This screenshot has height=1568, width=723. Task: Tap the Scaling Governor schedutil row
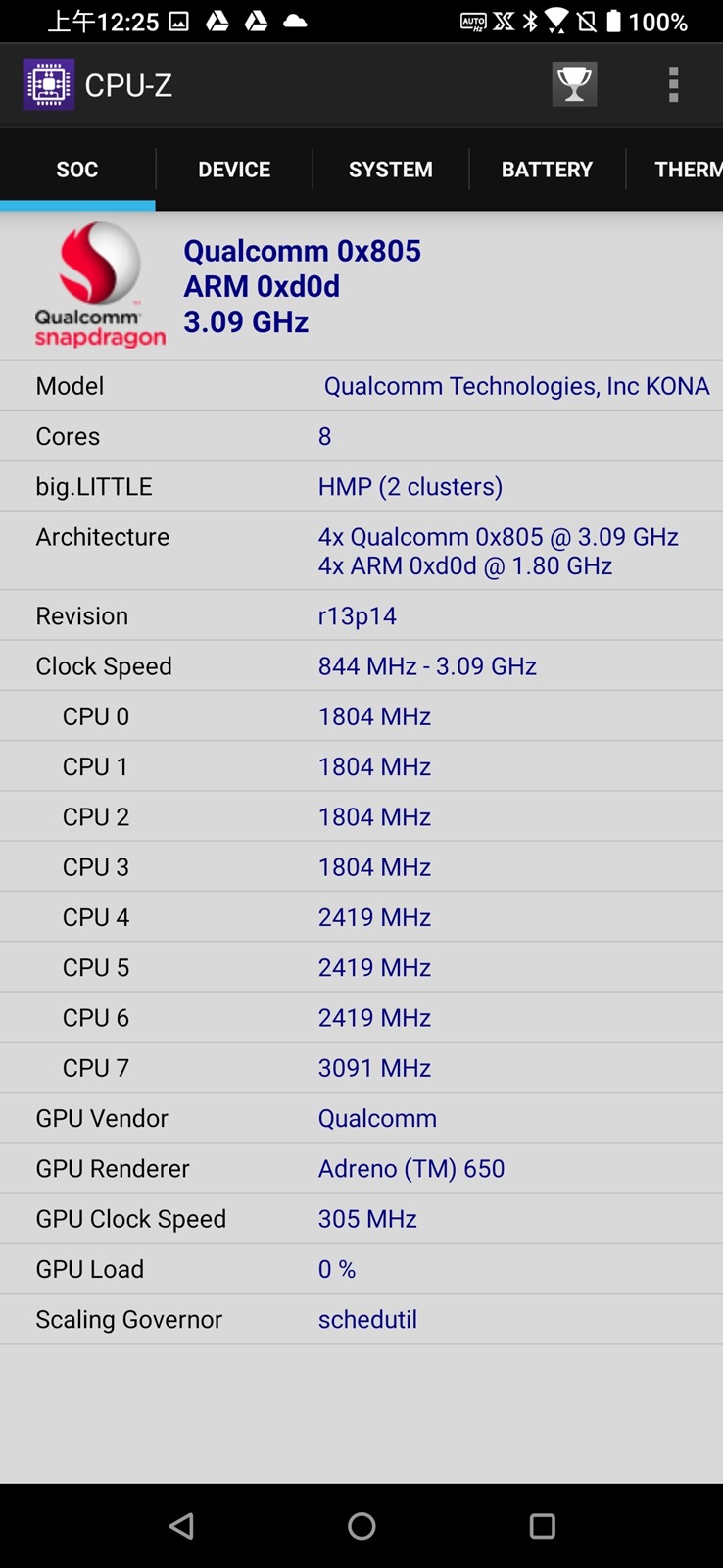[x=361, y=1319]
